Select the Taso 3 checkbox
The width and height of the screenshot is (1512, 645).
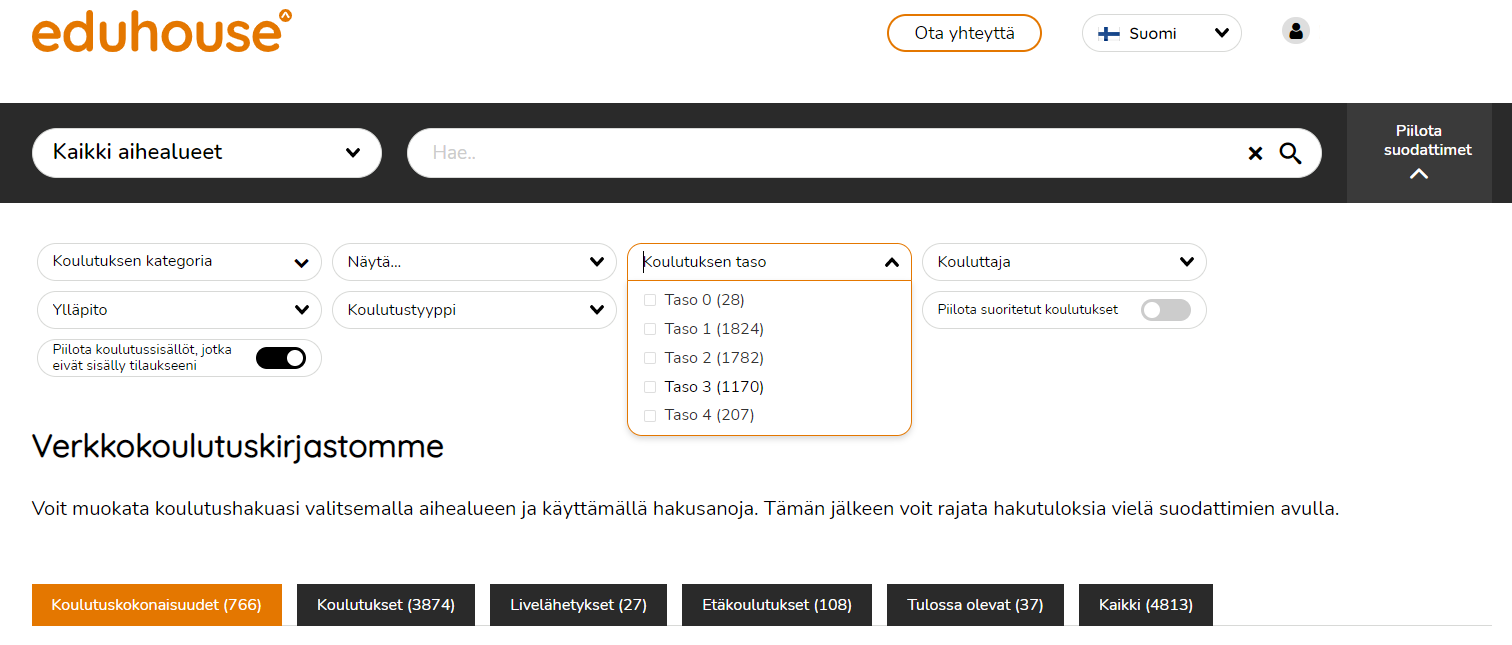tap(650, 387)
